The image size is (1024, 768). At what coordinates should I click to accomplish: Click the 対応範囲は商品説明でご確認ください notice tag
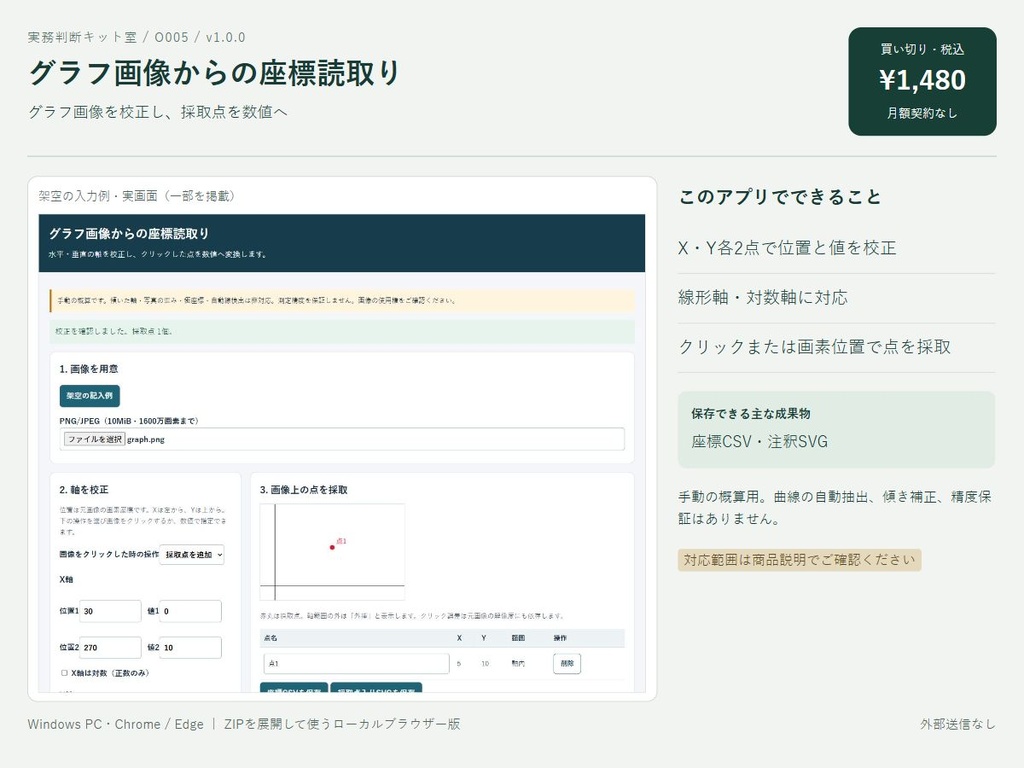(799, 560)
